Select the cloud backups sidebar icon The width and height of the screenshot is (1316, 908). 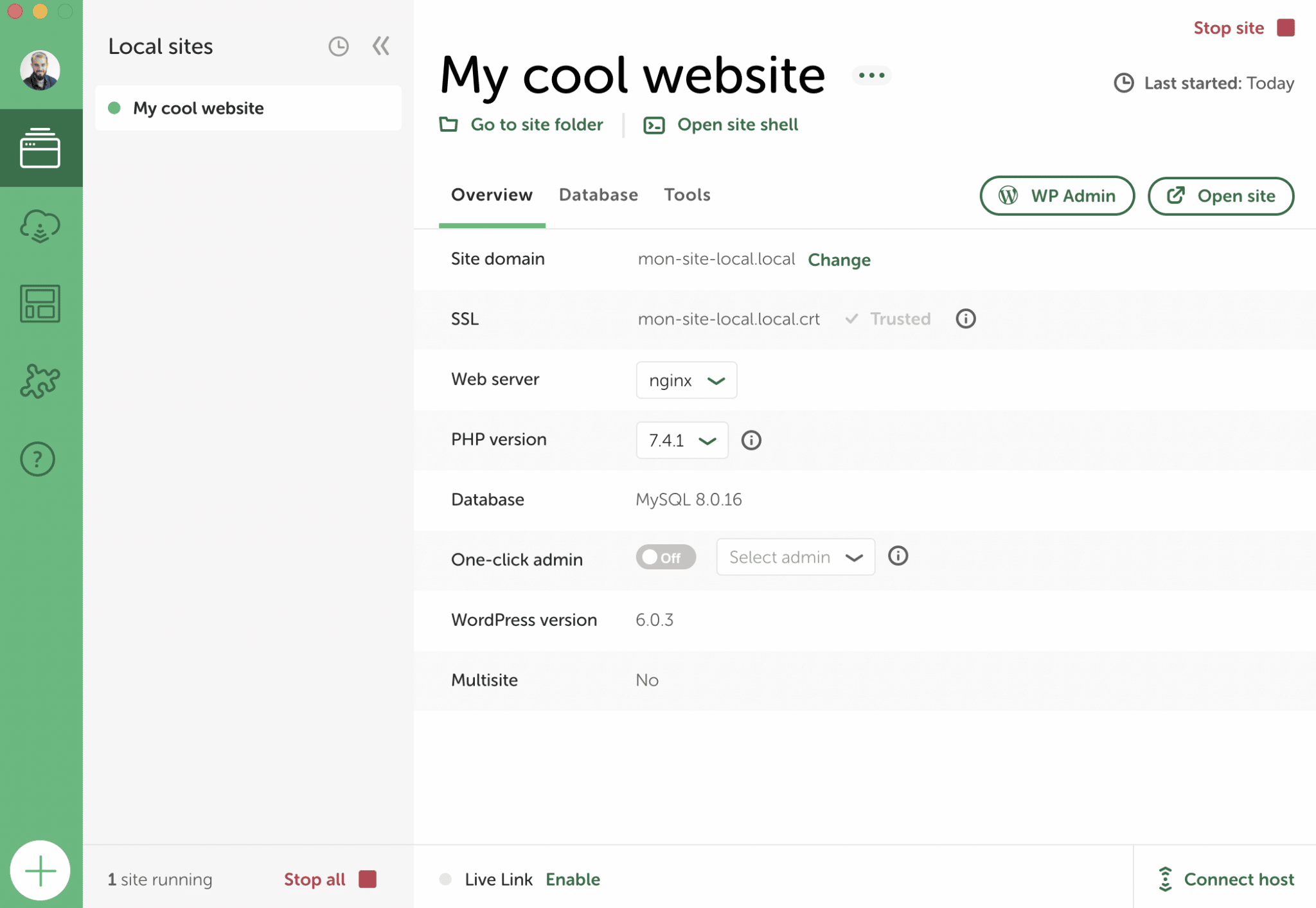coord(39,226)
